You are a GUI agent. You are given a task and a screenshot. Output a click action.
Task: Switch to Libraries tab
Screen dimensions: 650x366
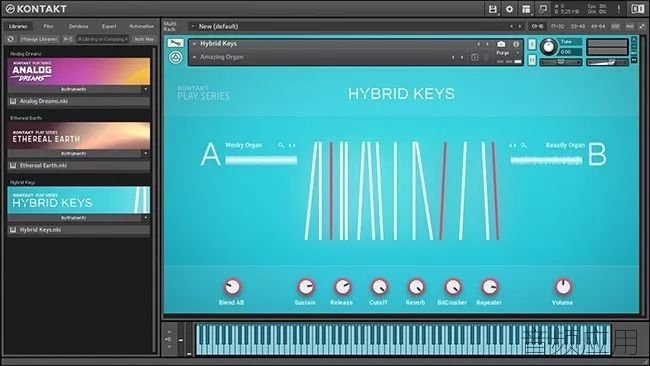click(x=18, y=26)
